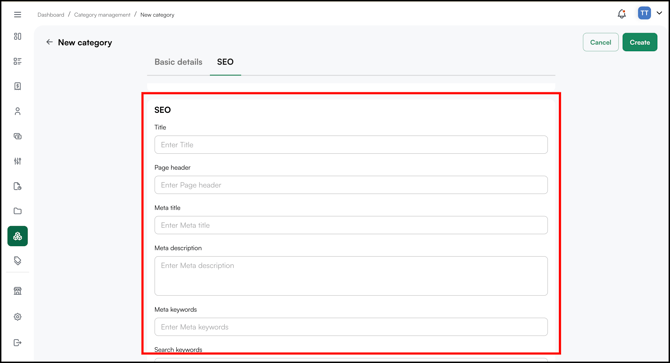Focus the Enter Title input field

pos(351,145)
